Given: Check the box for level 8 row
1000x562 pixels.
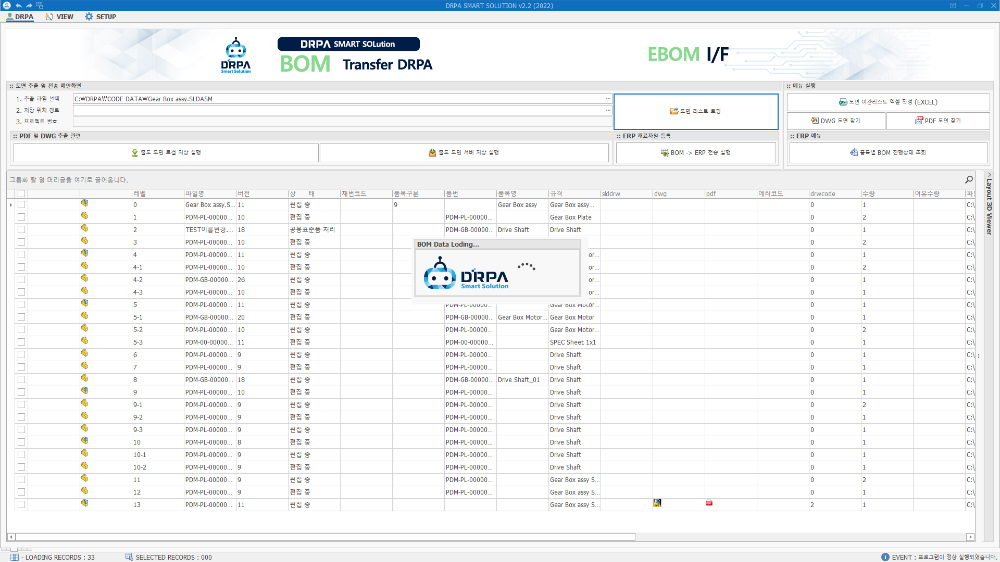Looking at the screenshot, I should pos(21,380).
